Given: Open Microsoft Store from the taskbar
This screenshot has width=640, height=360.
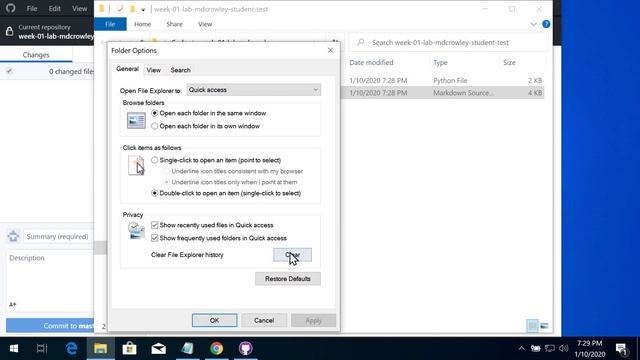Looking at the screenshot, I should [129, 348].
